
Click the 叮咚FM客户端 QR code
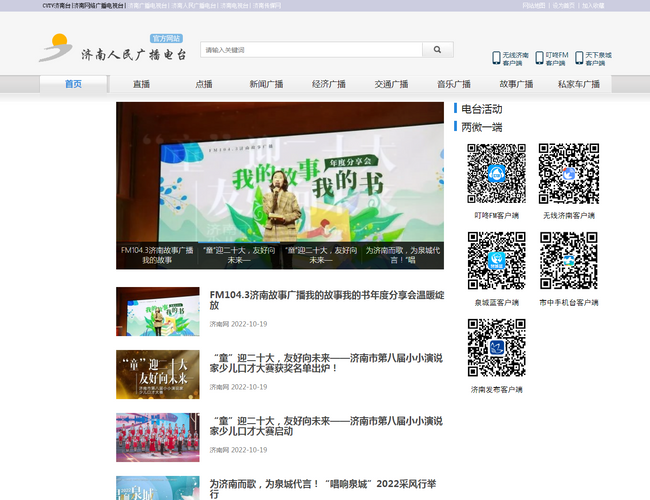point(496,173)
